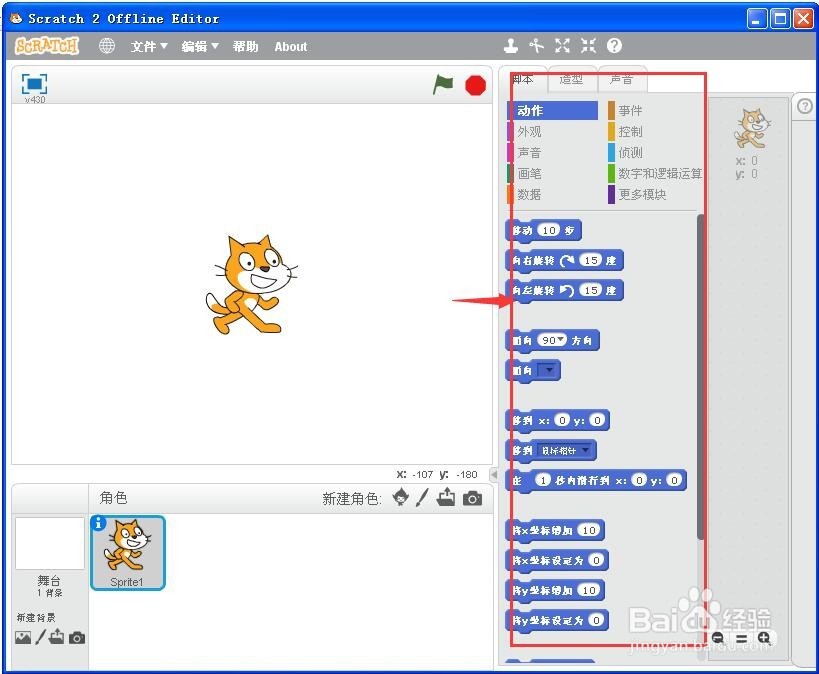Image resolution: width=819 pixels, height=674 pixels.
Task: Zoom in the scripts area
Action: [x=764, y=638]
